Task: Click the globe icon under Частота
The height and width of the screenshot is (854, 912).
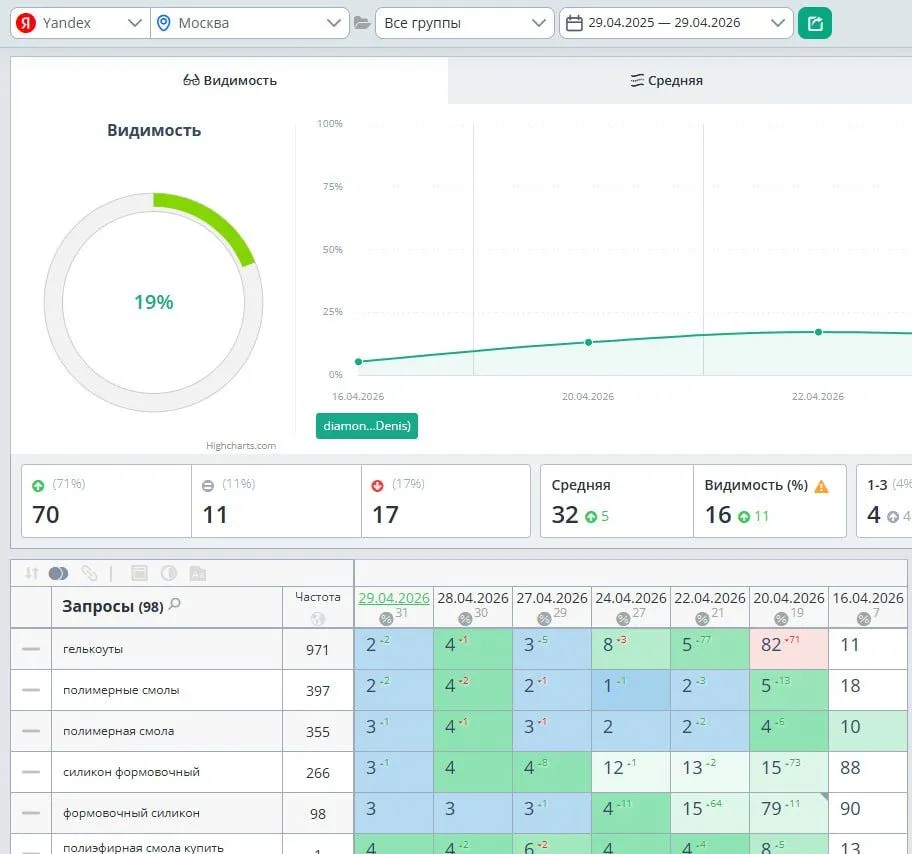Action: [318, 618]
